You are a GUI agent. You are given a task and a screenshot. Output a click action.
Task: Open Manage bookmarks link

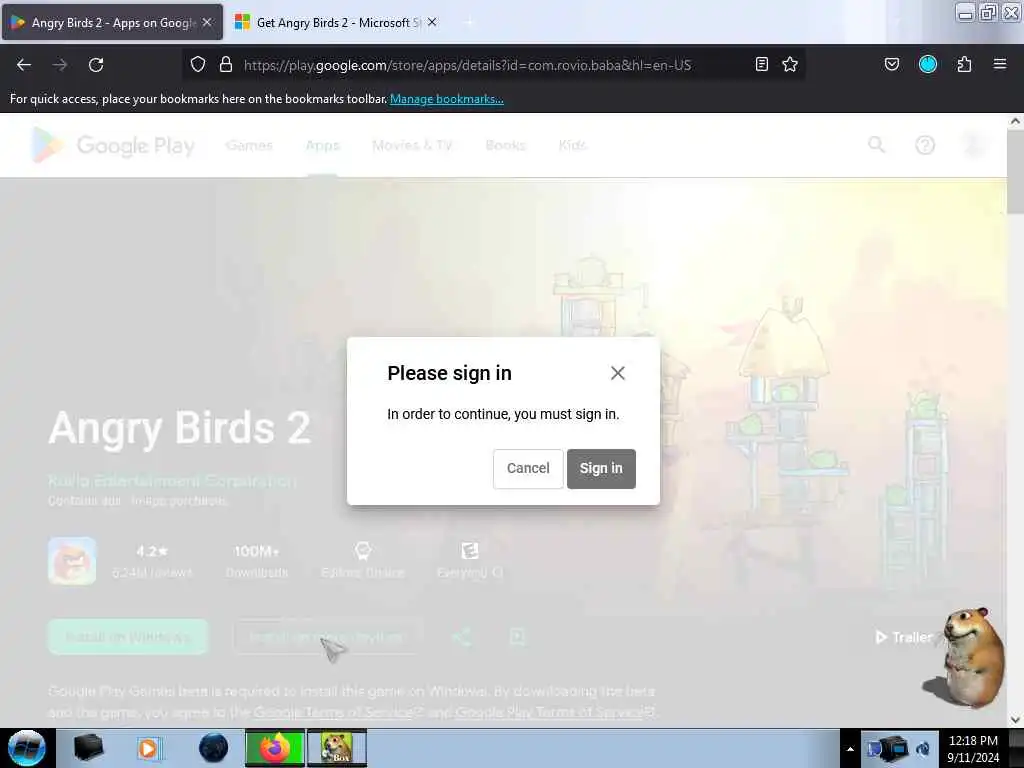click(x=447, y=99)
